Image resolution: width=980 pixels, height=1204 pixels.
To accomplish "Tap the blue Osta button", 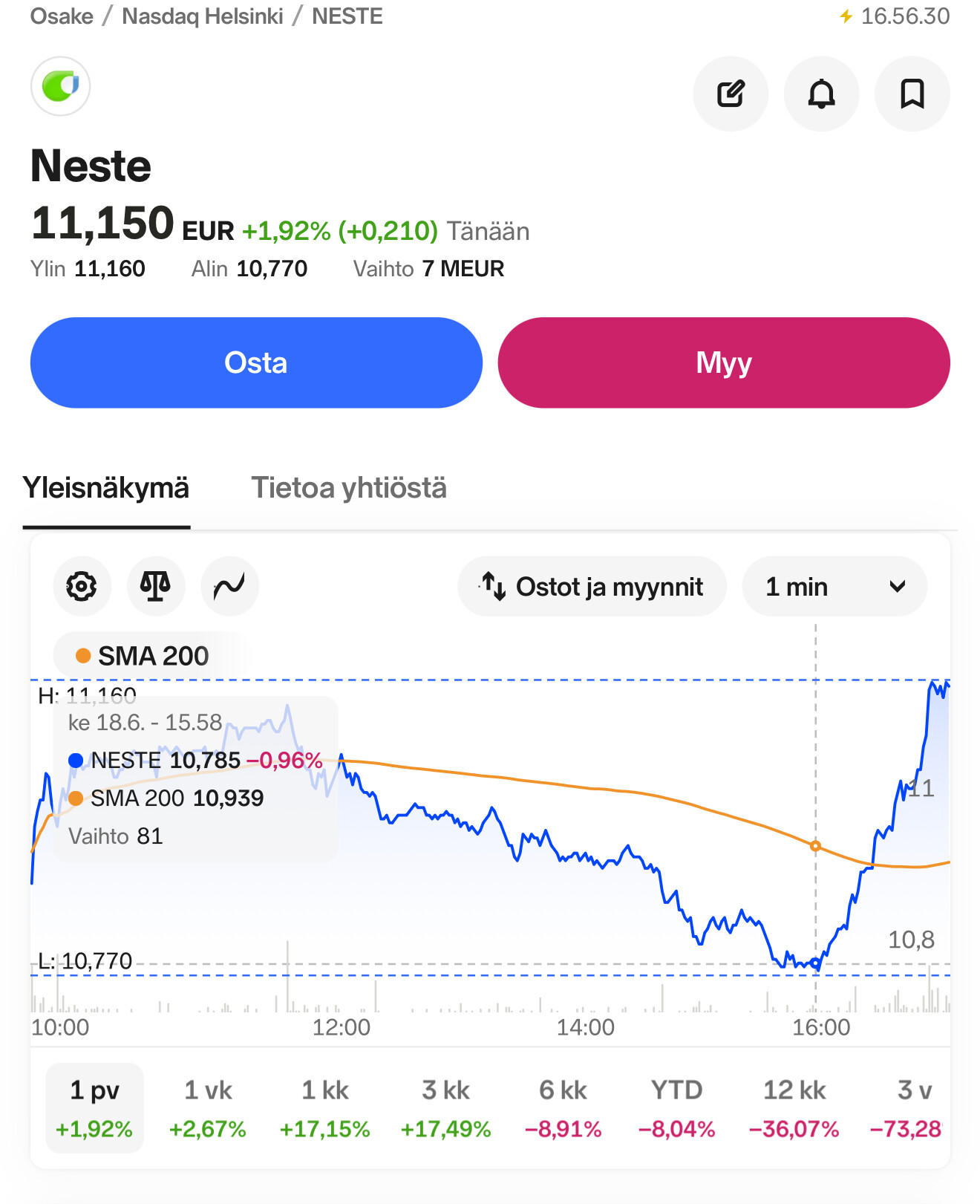I will (256, 362).
